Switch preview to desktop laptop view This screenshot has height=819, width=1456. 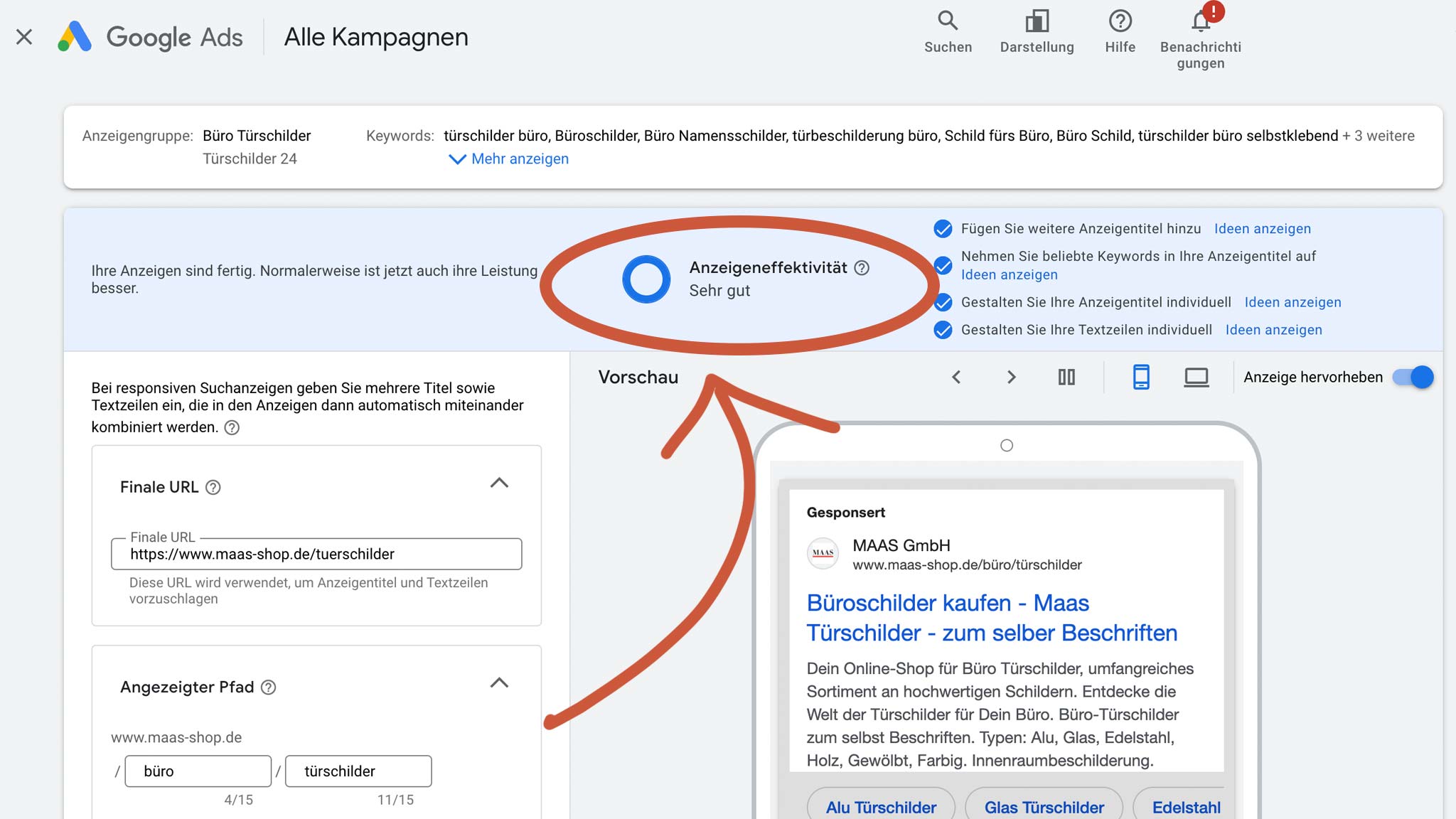coord(1196,377)
